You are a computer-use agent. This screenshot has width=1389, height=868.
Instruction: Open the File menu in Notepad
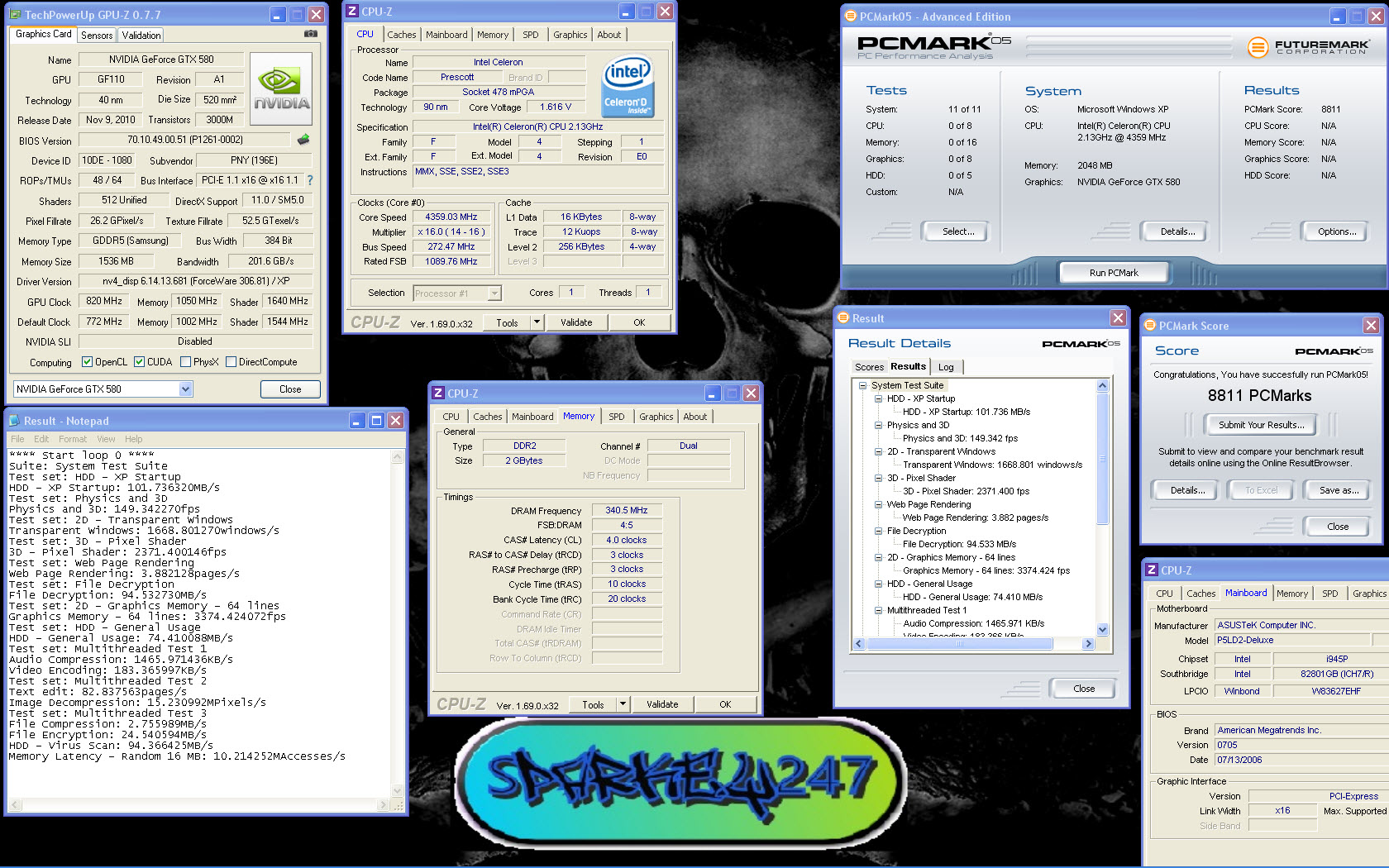click(x=17, y=439)
